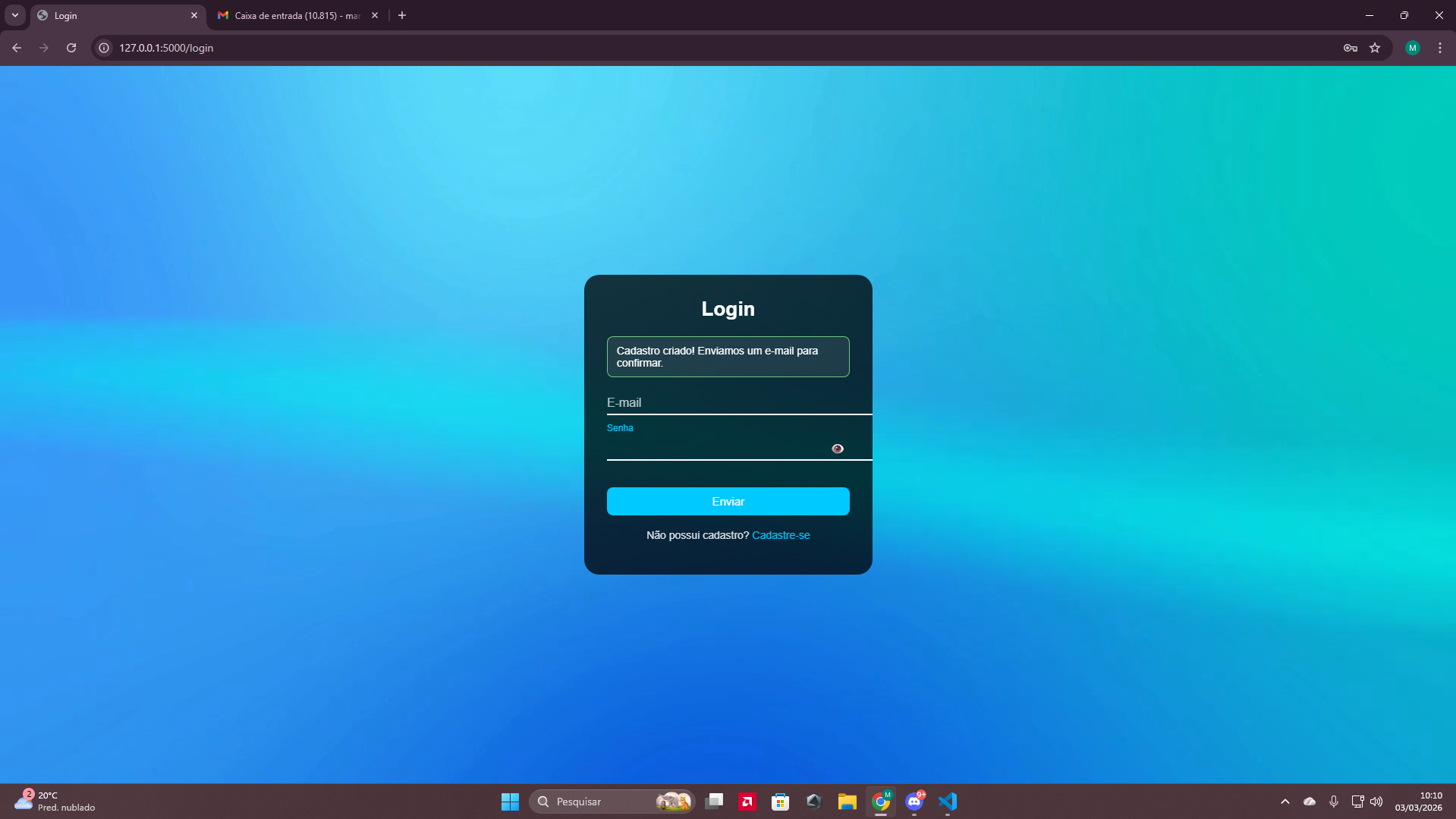
Task: Open the Cadastre-se link
Action: (781, 534)
